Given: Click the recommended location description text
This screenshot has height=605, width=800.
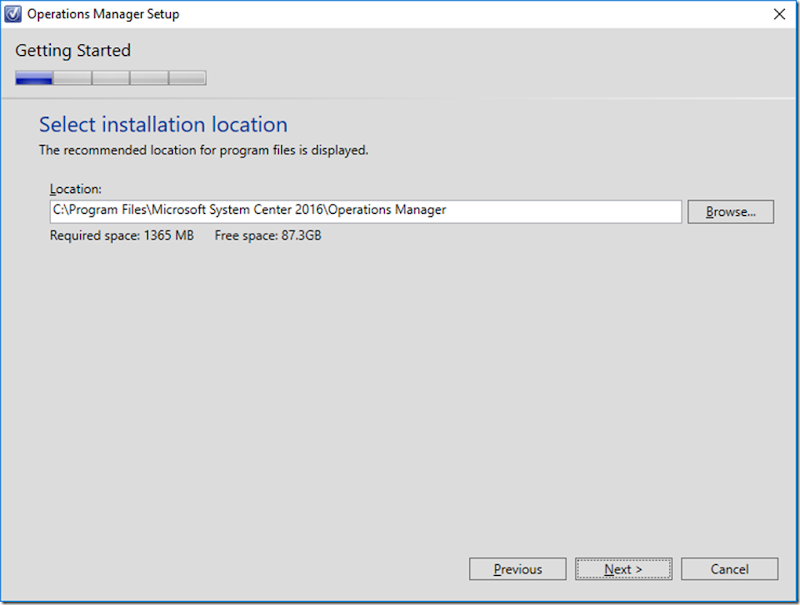Looking at the screenshot, I should click(204, 150).
